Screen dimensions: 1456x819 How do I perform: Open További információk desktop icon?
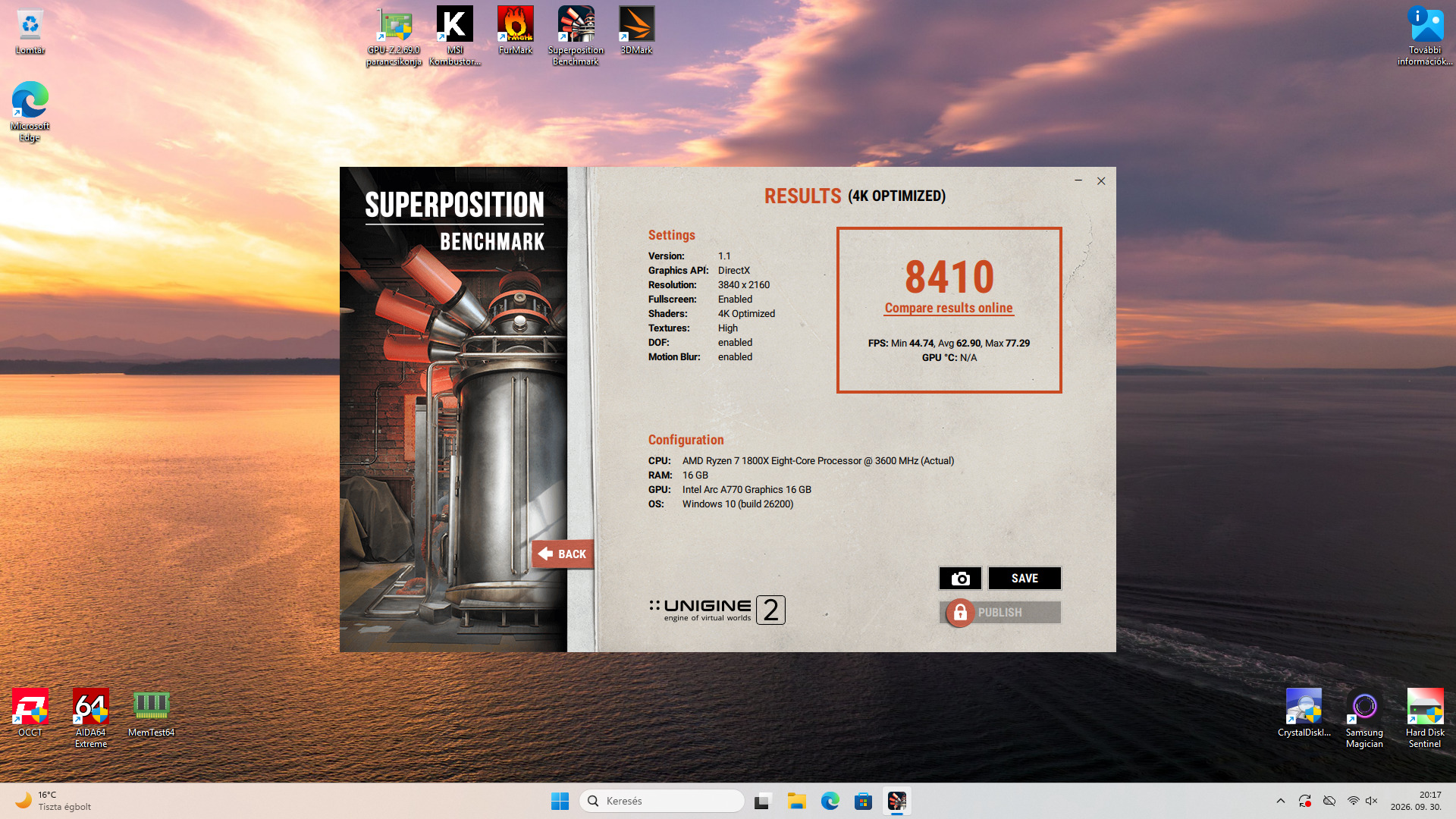click(x=1426, y=36)
